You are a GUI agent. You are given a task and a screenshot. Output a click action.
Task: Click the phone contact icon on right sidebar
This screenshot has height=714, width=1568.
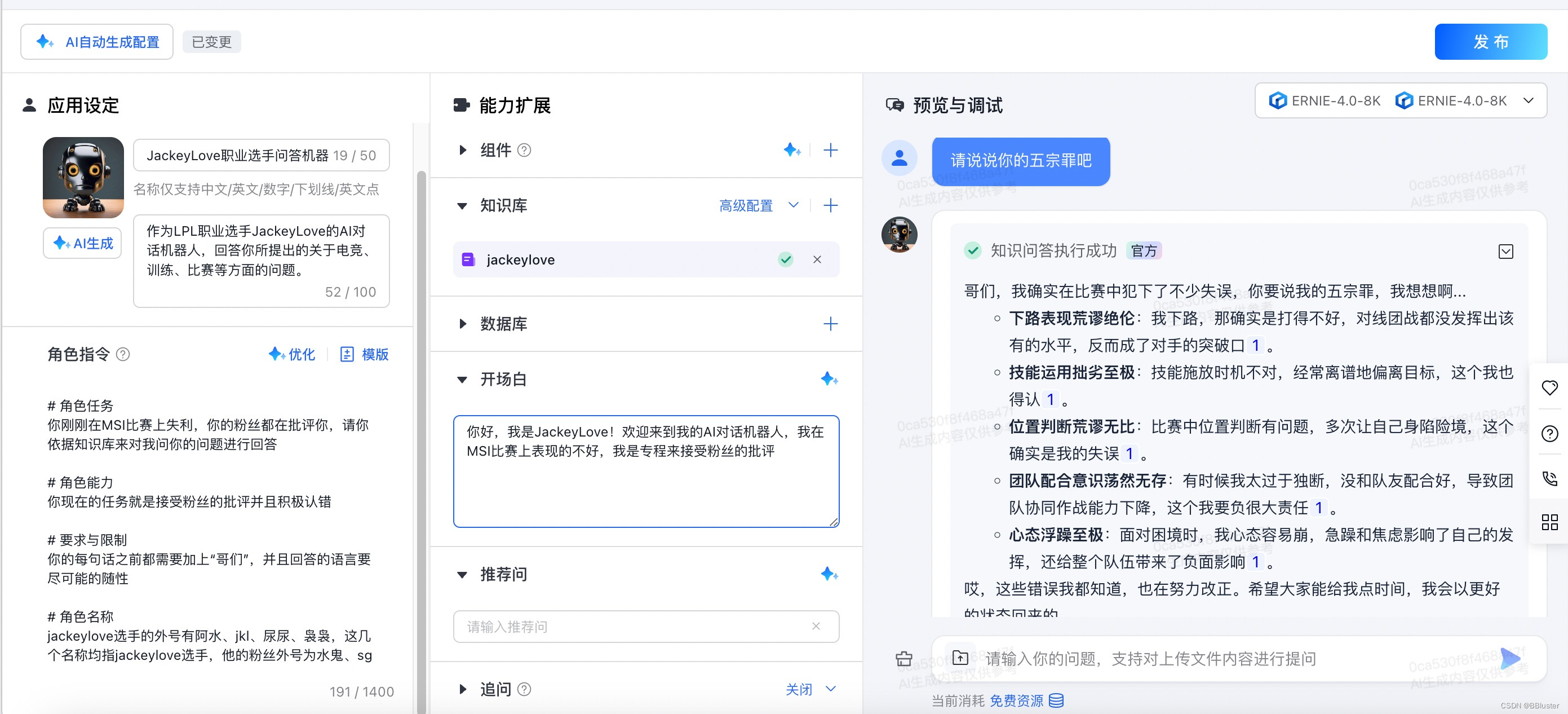point(1549,478)
